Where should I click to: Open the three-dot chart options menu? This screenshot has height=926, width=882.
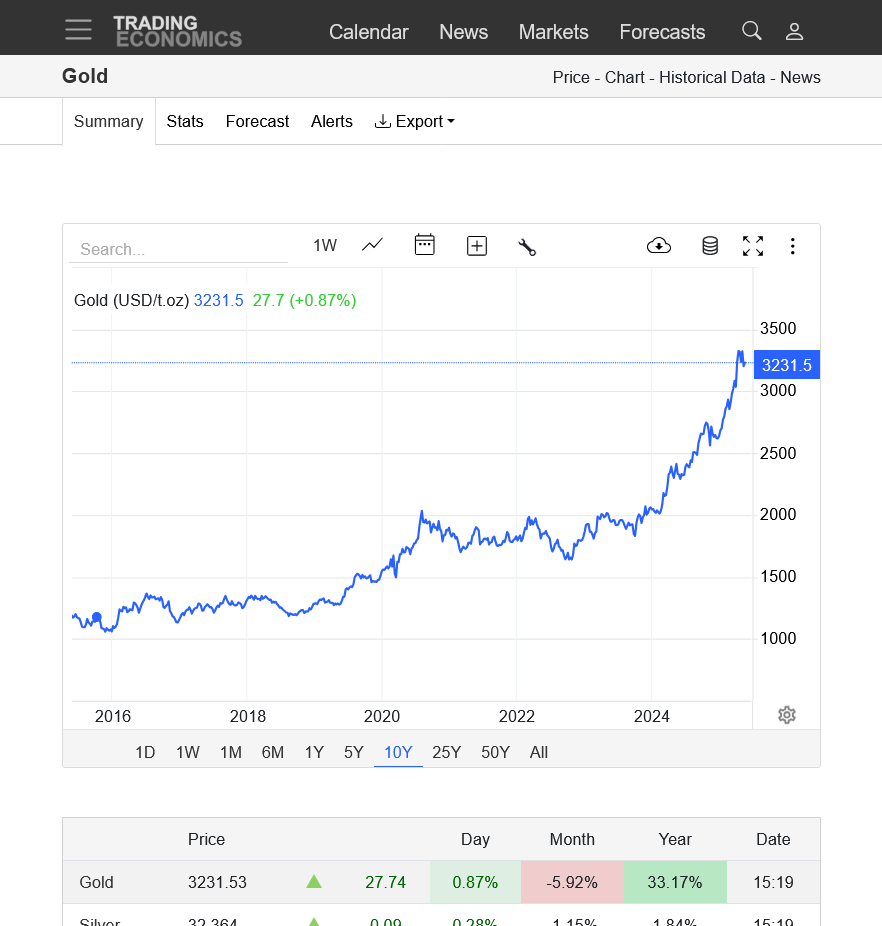(792, 246)
